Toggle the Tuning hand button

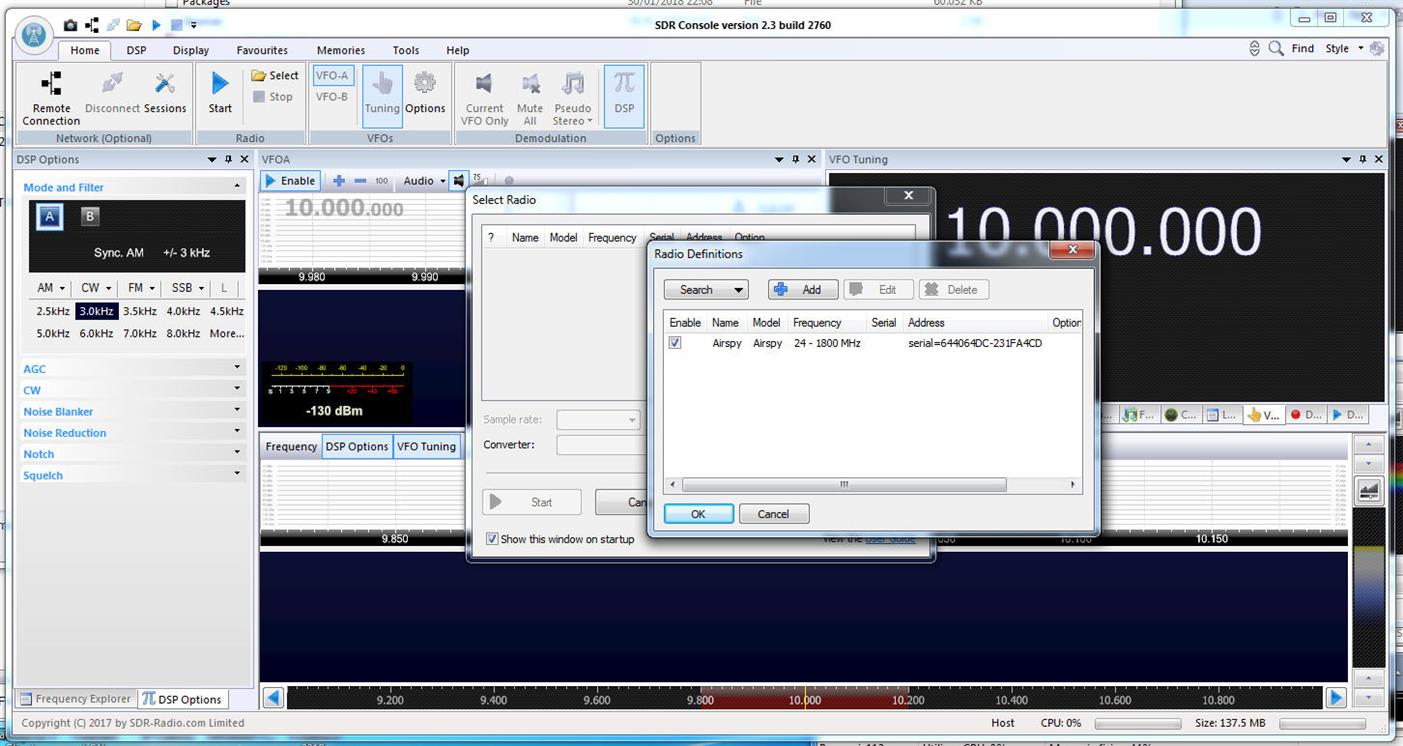[382, 96]
